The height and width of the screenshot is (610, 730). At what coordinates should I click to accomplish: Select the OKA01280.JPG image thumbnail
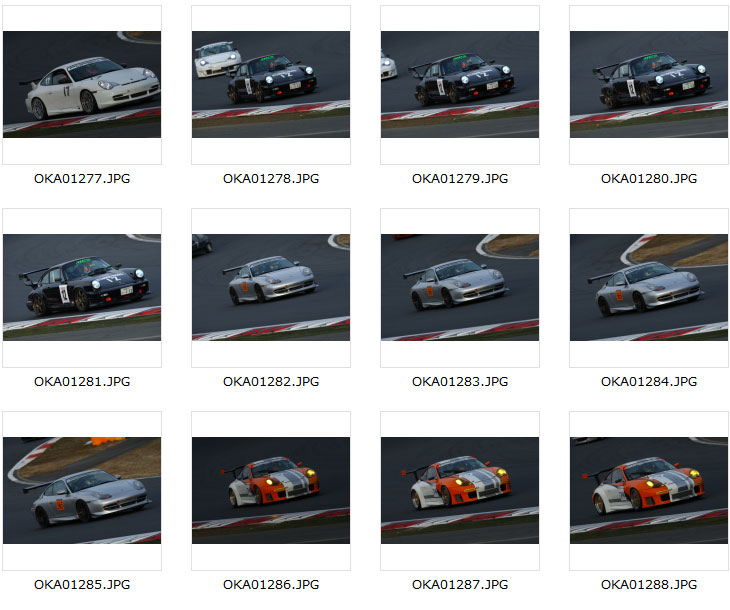point(649,84)
